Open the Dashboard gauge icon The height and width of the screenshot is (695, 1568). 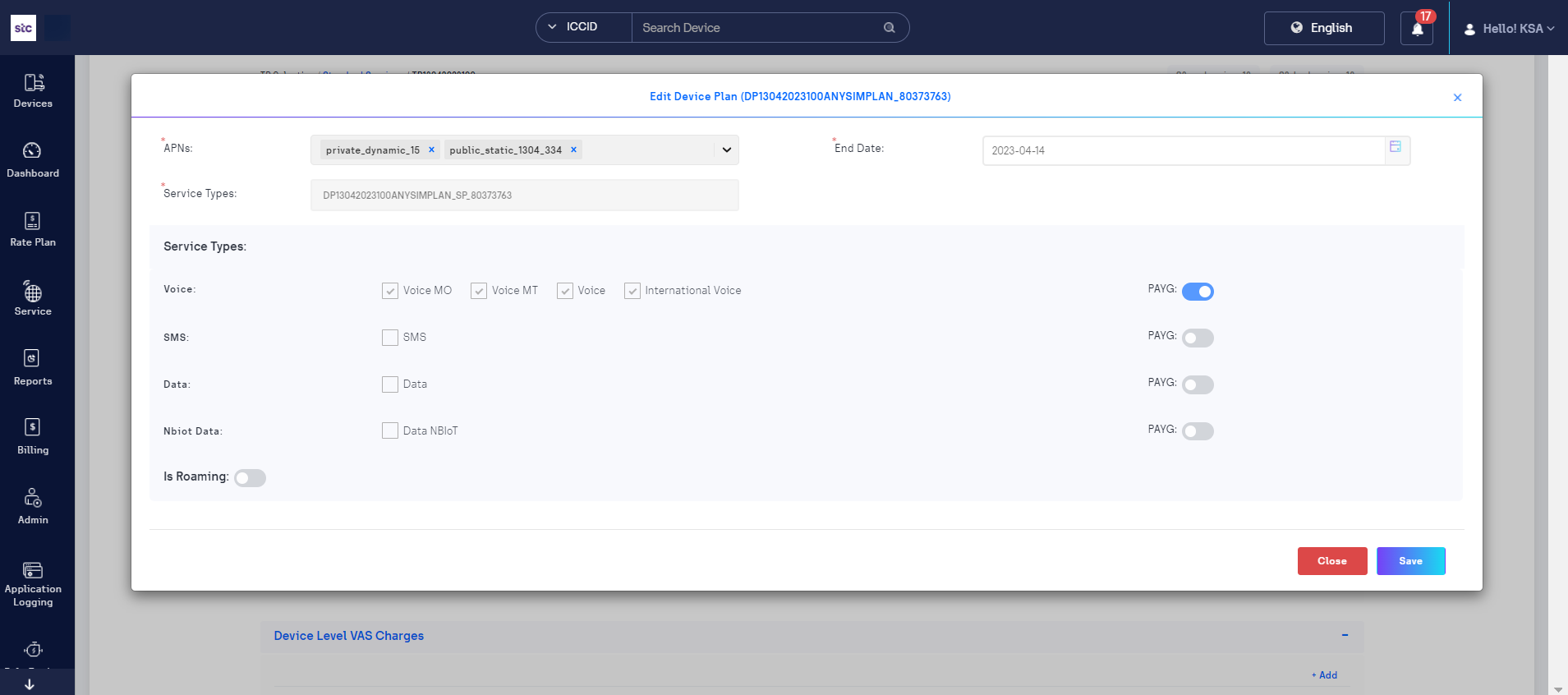point(32,151)
